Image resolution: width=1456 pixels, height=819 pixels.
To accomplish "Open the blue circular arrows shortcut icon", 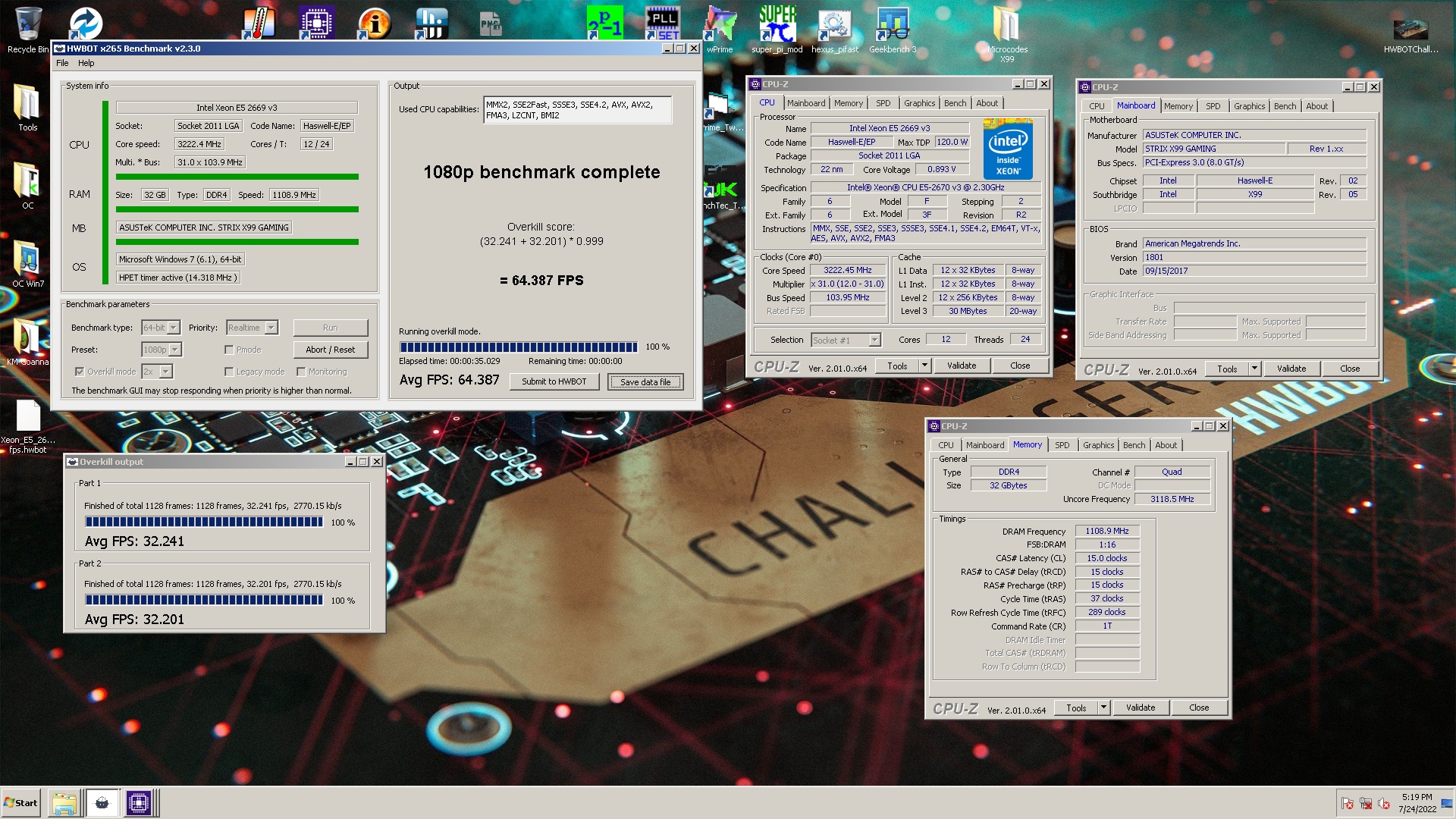I will click(x=85, y=23).
